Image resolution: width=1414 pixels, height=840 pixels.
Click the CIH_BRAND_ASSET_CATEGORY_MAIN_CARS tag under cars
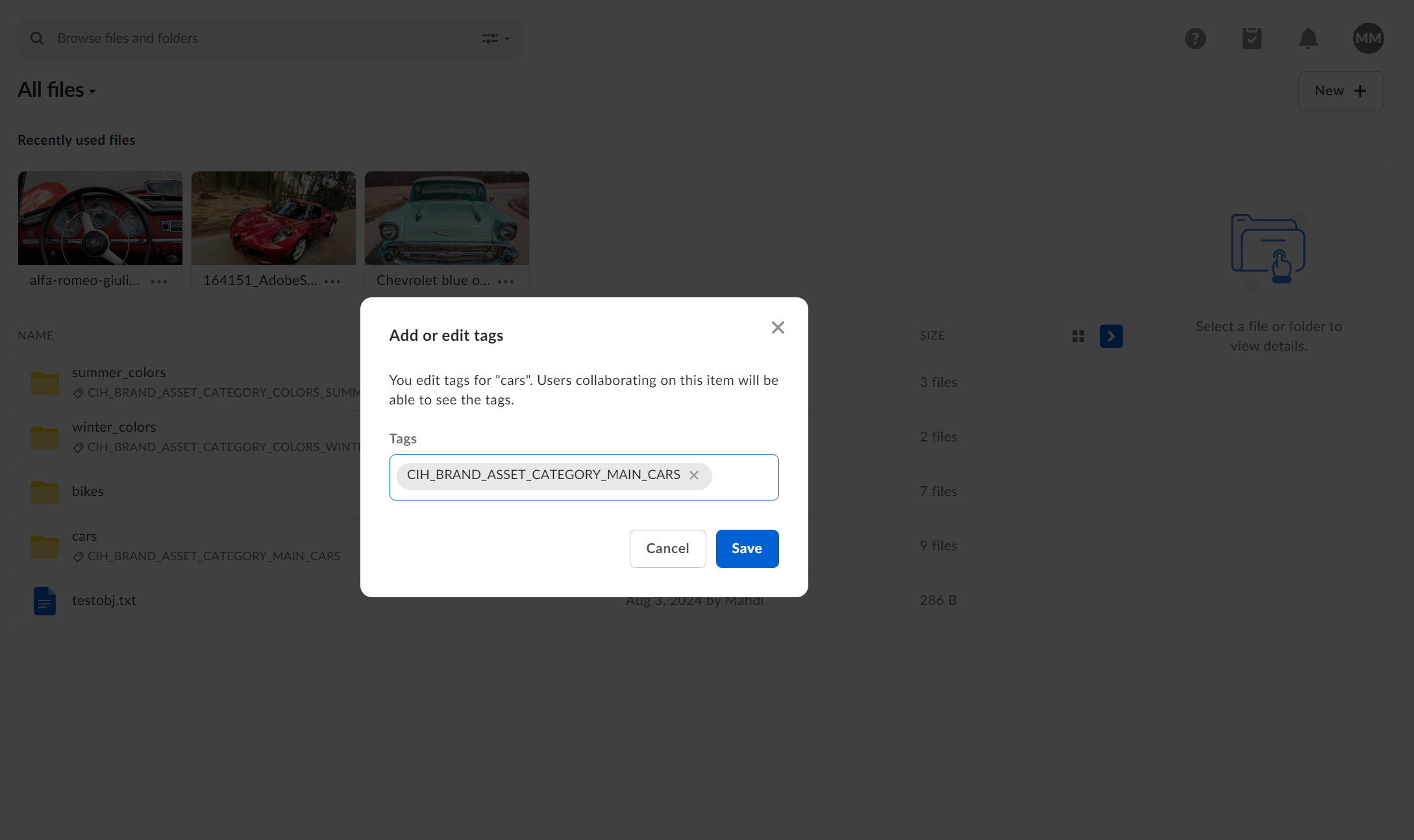point(206,556)
